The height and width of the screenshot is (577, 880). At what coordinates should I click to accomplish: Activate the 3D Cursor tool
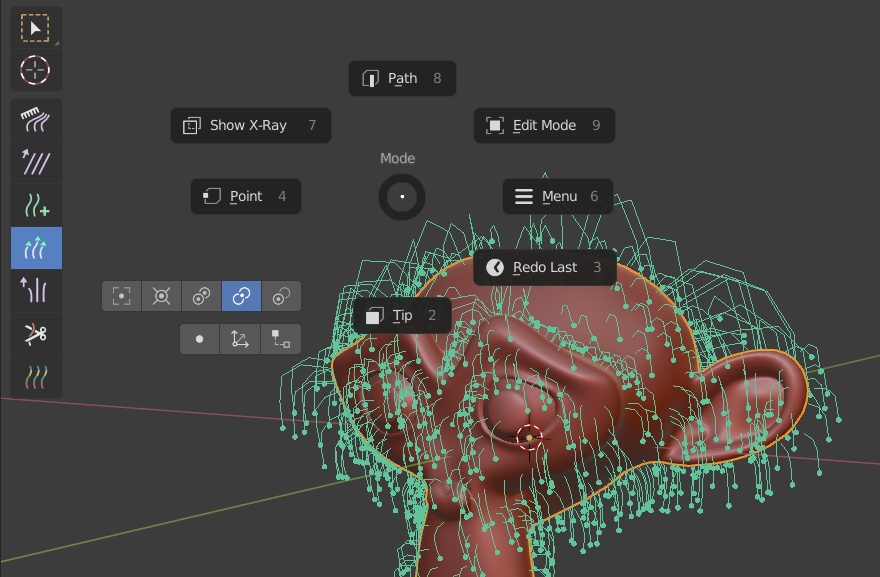pos(36,70)
